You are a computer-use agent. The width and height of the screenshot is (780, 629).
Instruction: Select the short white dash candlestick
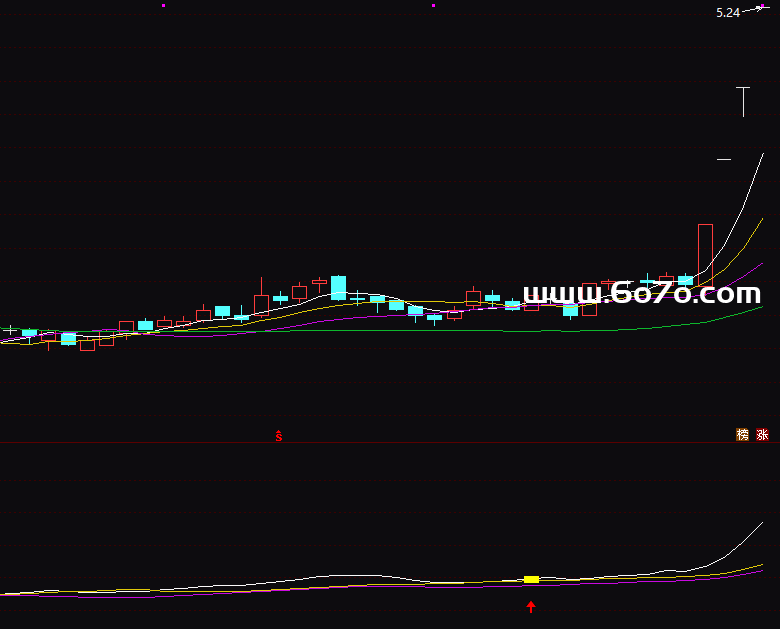pos(724,159)
